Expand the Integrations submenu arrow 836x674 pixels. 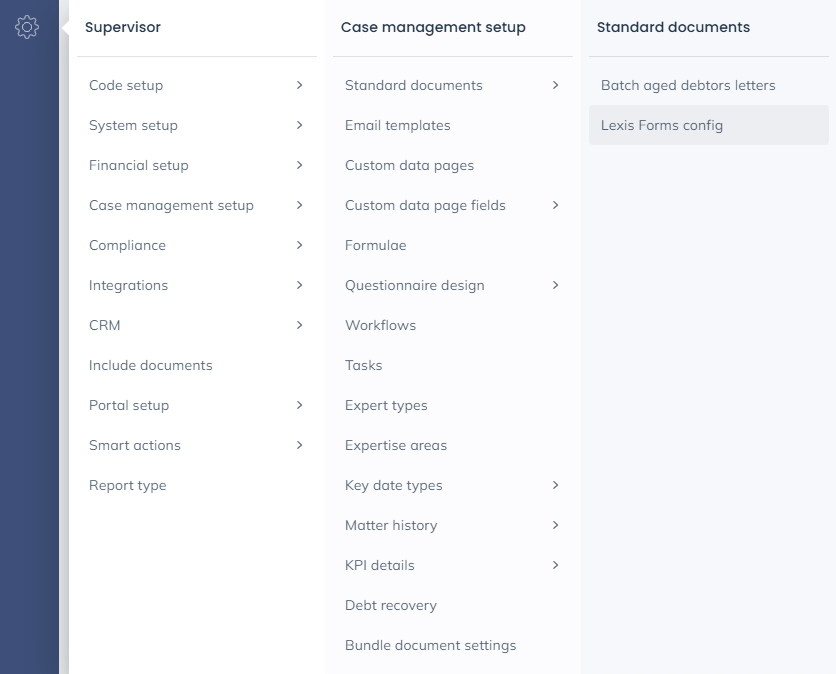pyautogui.click(x=299, y=285)
